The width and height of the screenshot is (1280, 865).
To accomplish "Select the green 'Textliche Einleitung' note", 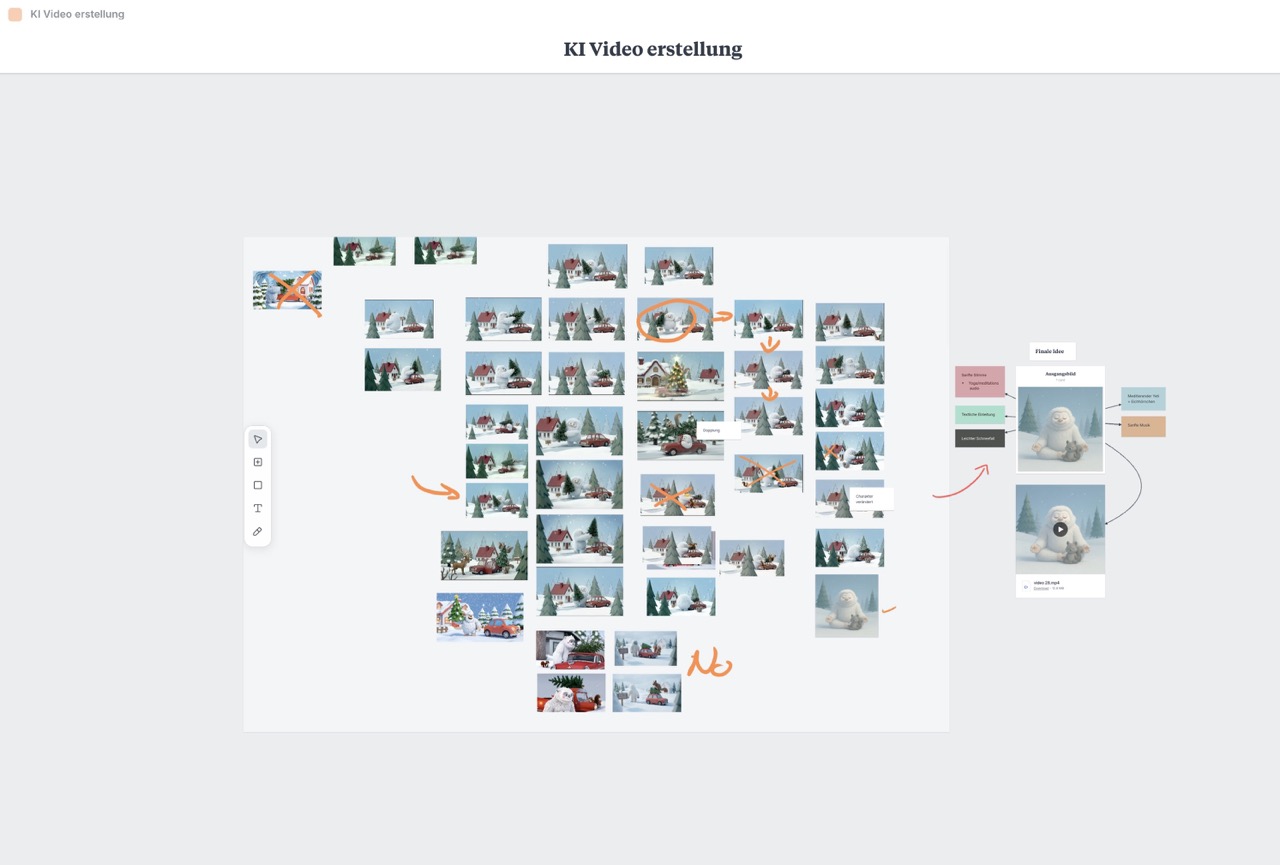I will pyautogui.click(x=979, y=414).
